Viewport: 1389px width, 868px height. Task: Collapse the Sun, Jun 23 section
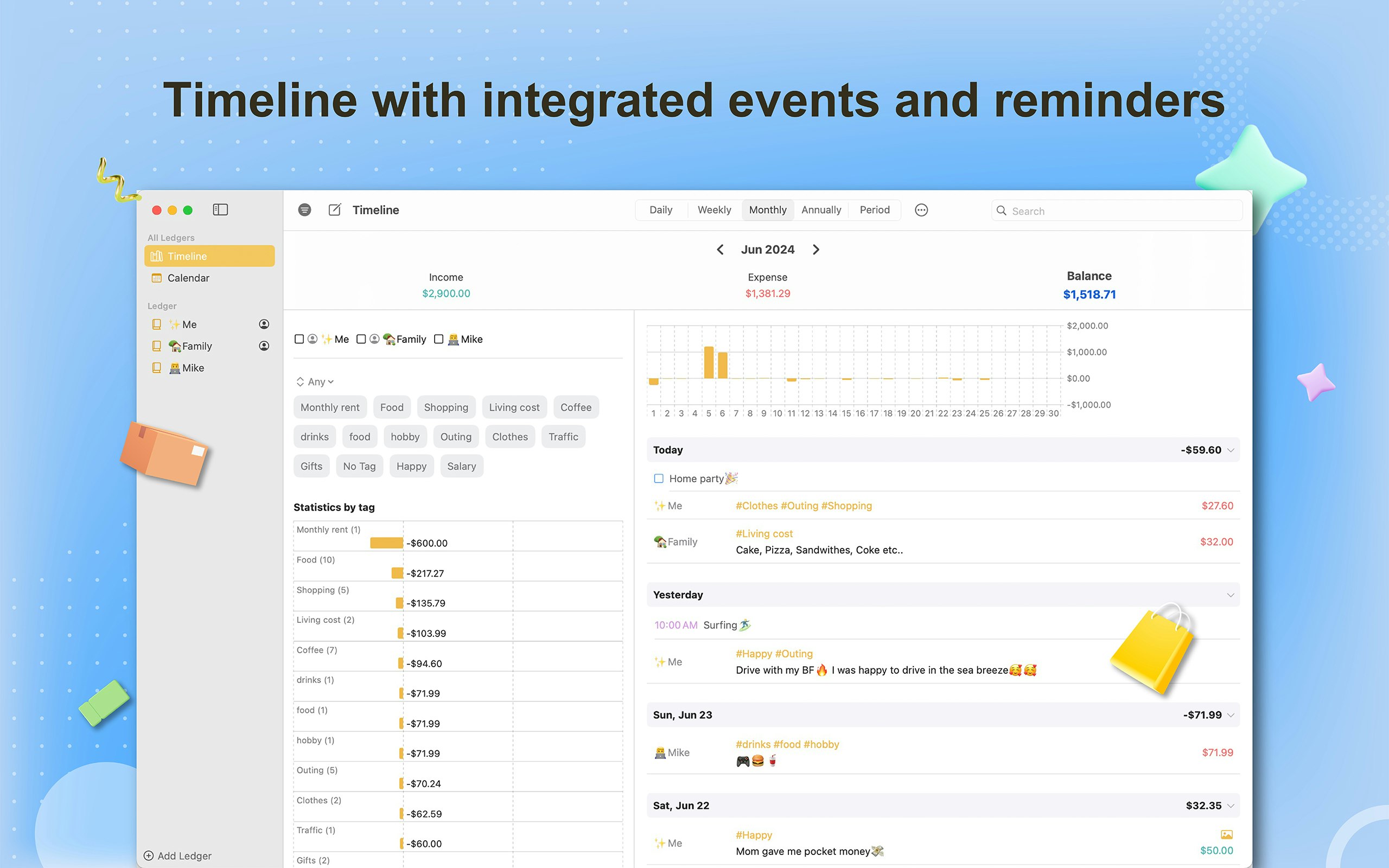(1231, 716)
